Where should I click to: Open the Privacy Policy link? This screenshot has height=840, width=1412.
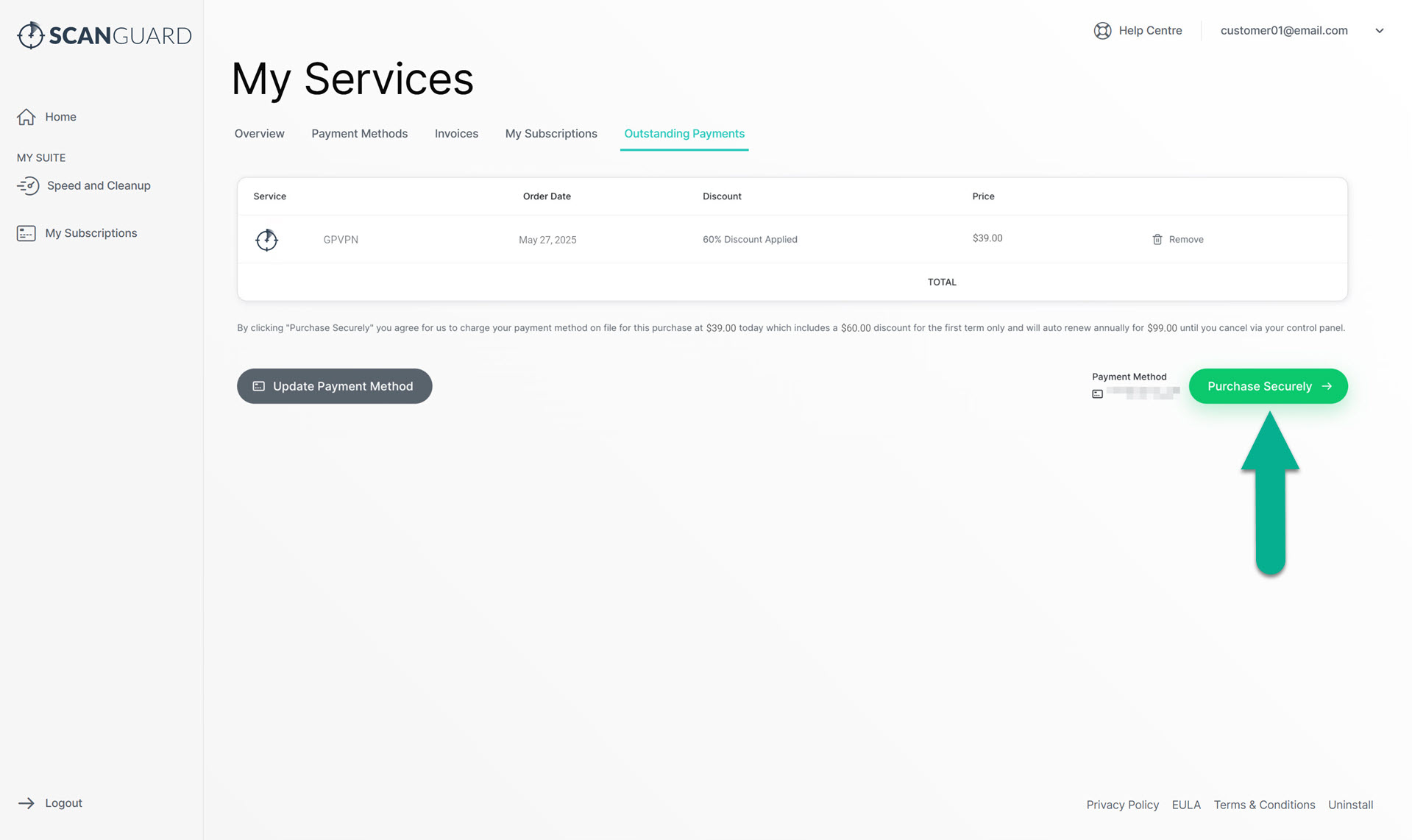coord(1122,805)
